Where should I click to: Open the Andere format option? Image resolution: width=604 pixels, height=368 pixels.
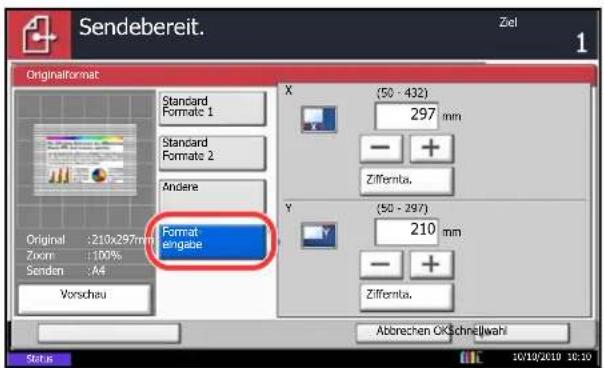click(x=212, y=196)
